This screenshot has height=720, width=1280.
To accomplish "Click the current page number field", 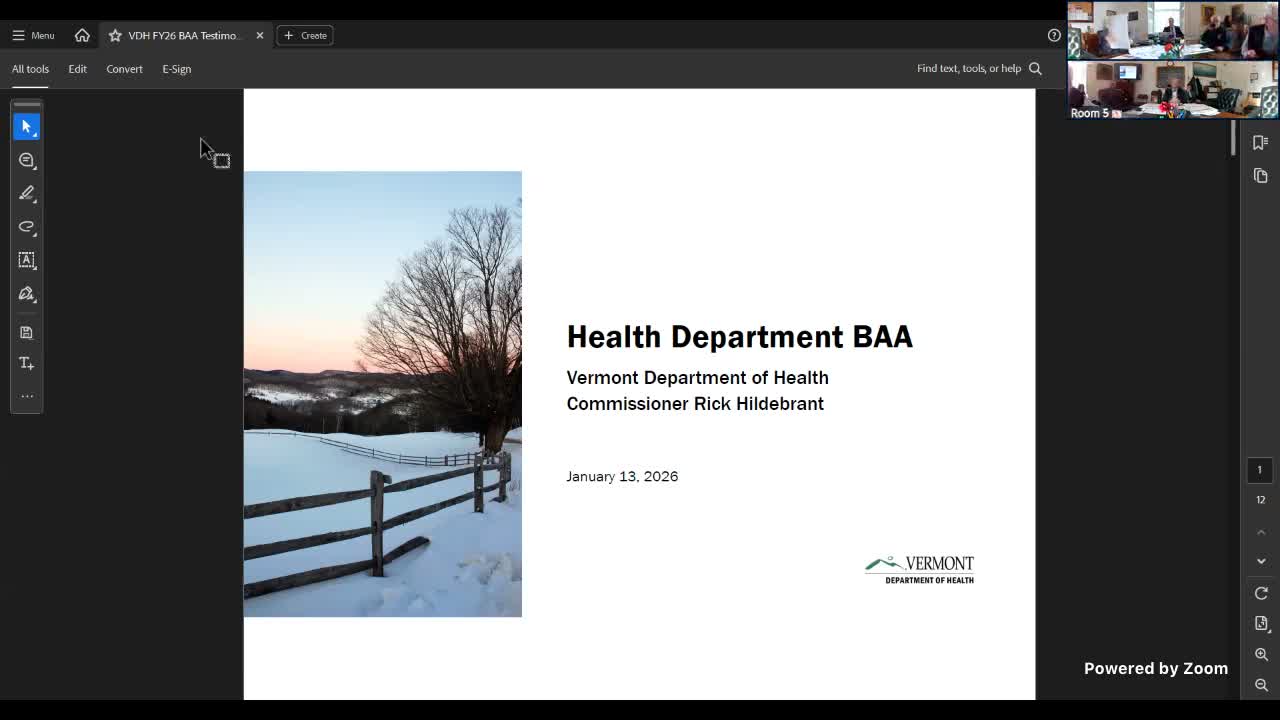I will (1259, 470).
